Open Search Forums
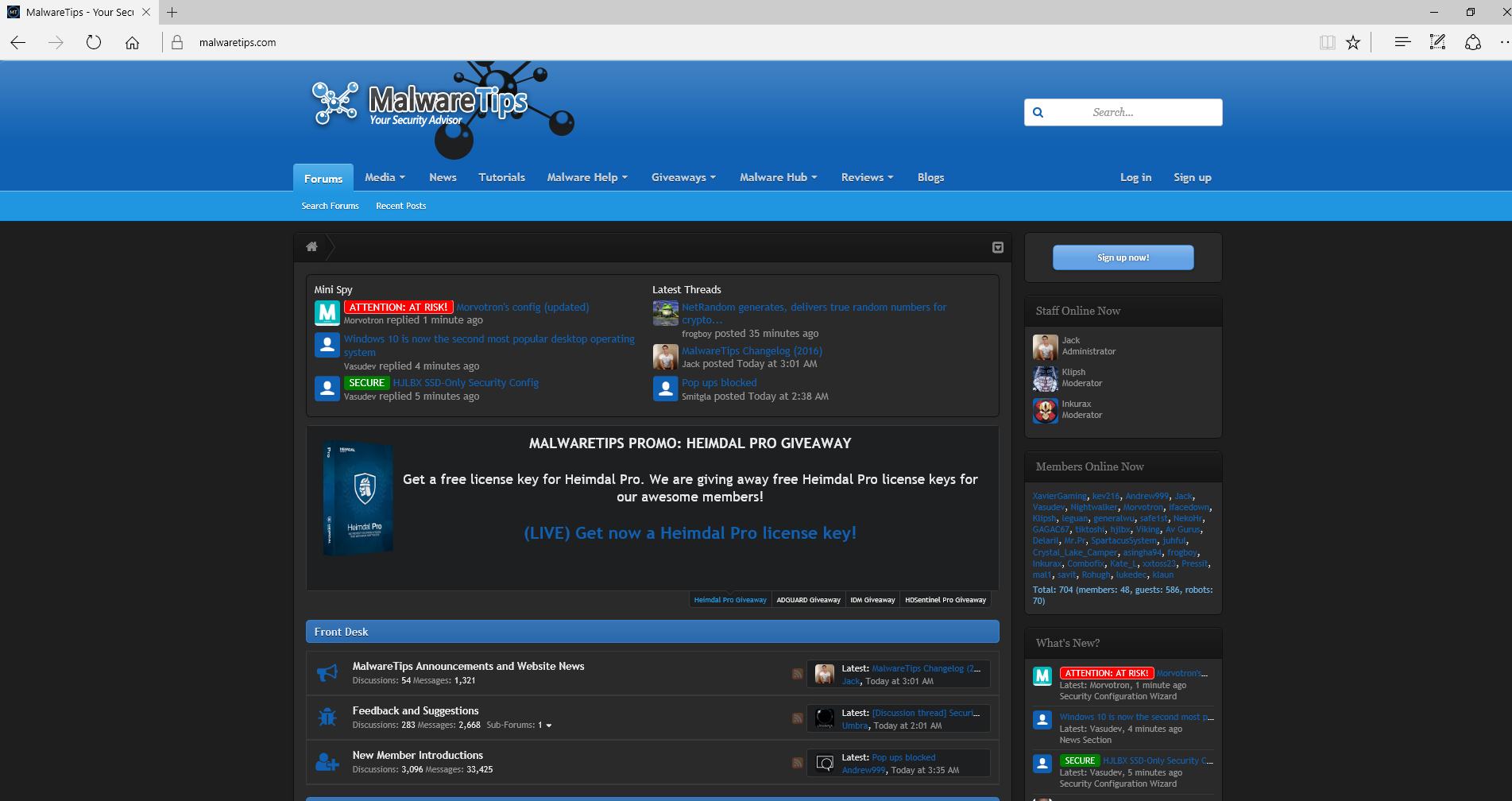The width and height of the screenshot is (1512, 801). [330, 206]
